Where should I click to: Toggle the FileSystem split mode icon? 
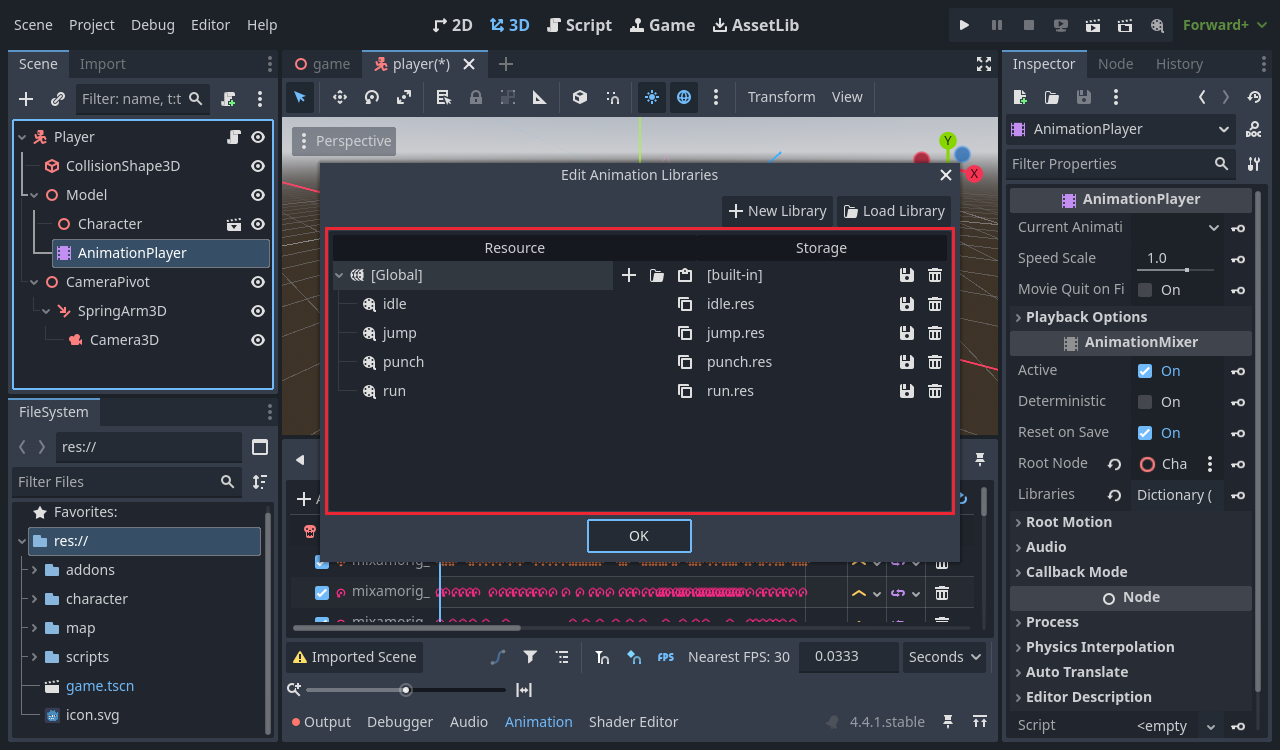coord(260,447)
